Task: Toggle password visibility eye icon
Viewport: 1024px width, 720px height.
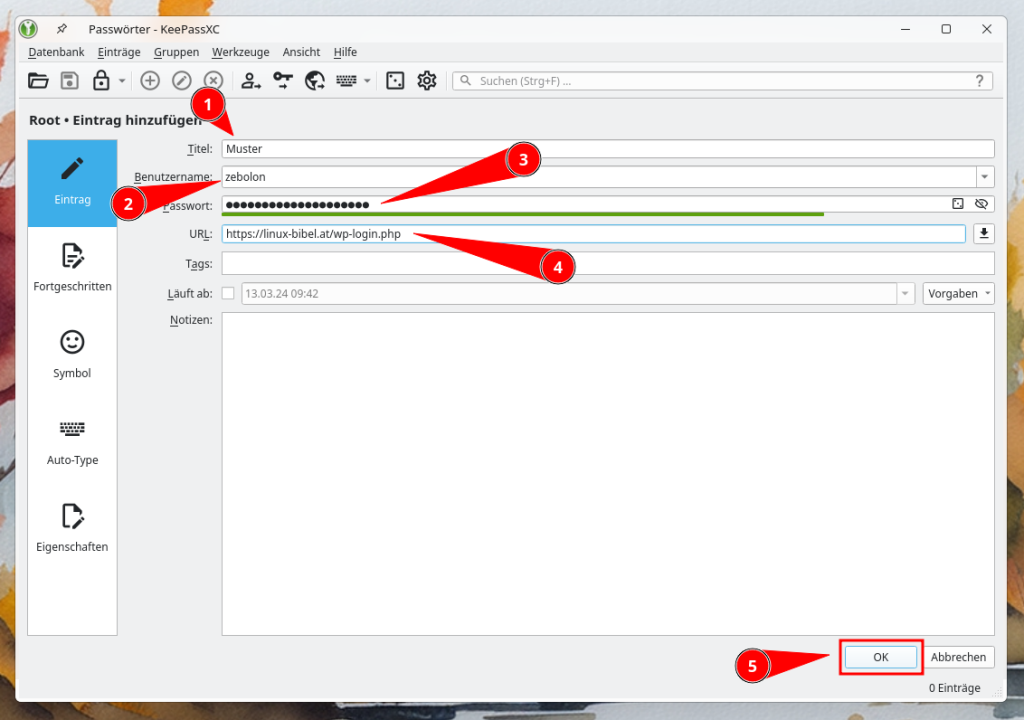Action: click(981, 204)
